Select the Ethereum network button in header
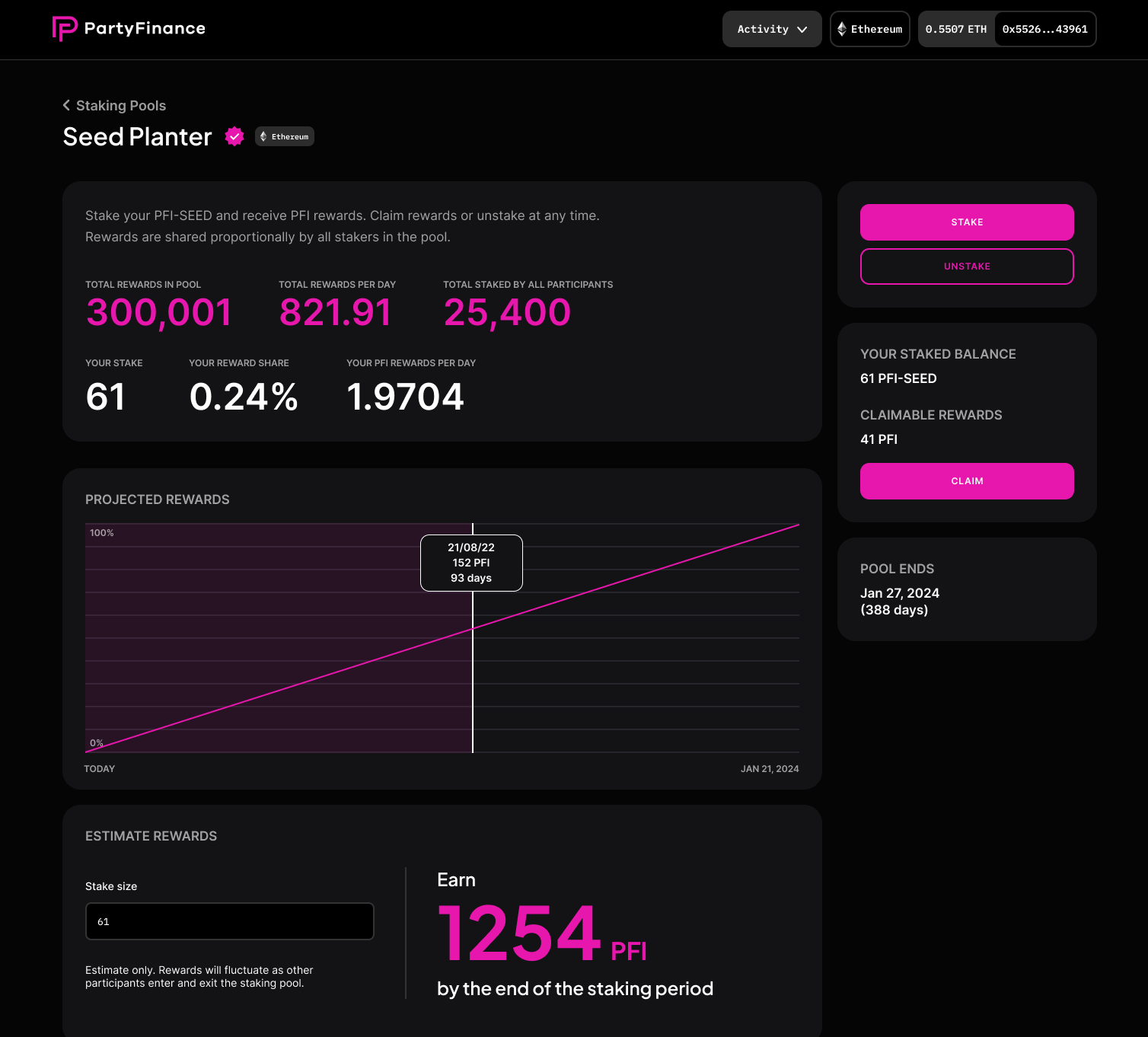 pos(869,29)
